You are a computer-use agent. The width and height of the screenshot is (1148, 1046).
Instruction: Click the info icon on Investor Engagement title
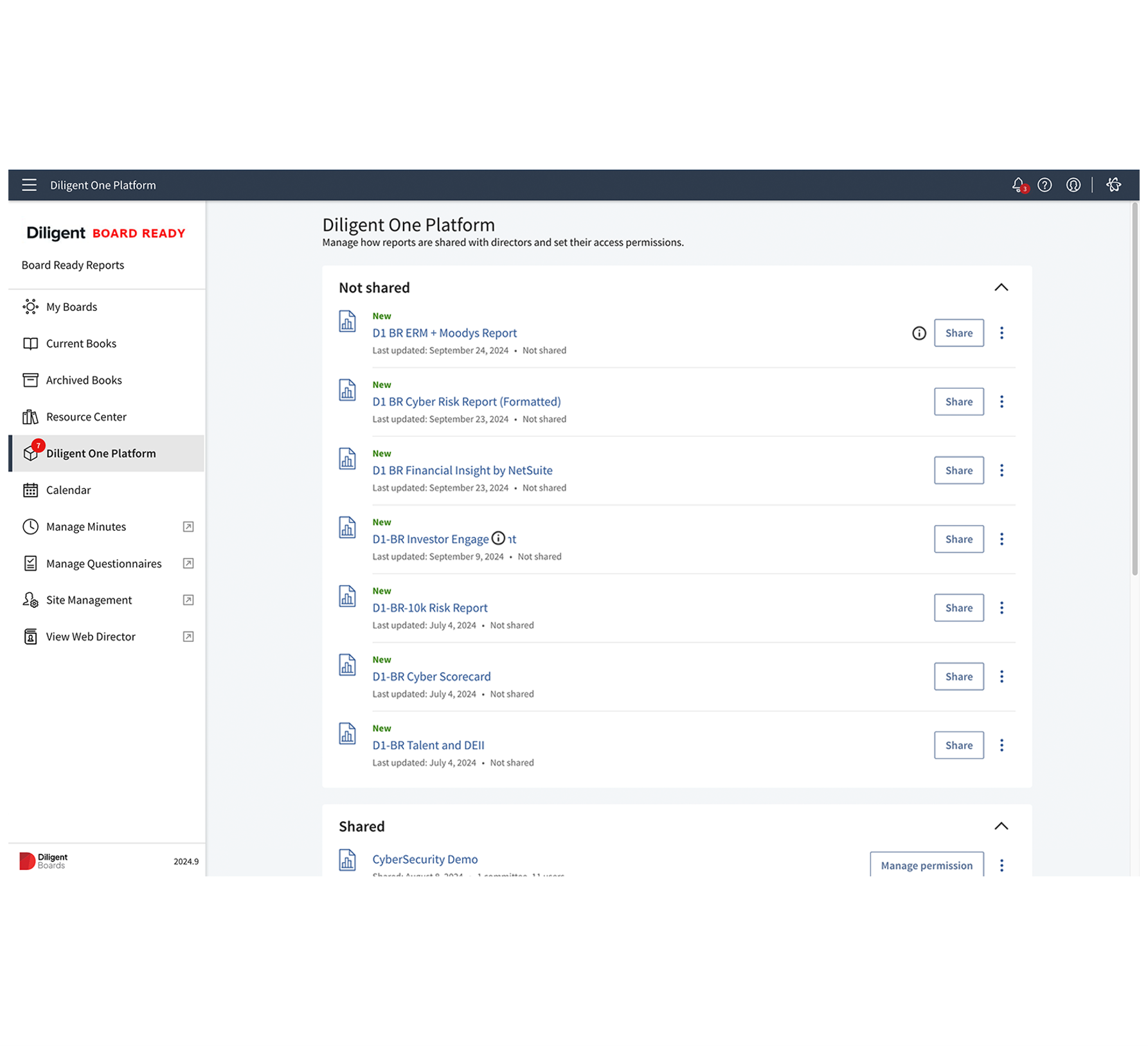coord(498,538)
